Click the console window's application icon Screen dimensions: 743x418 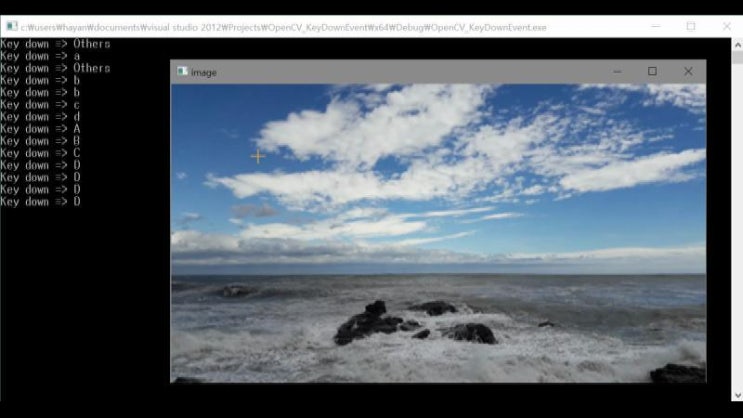pos(10,27)
